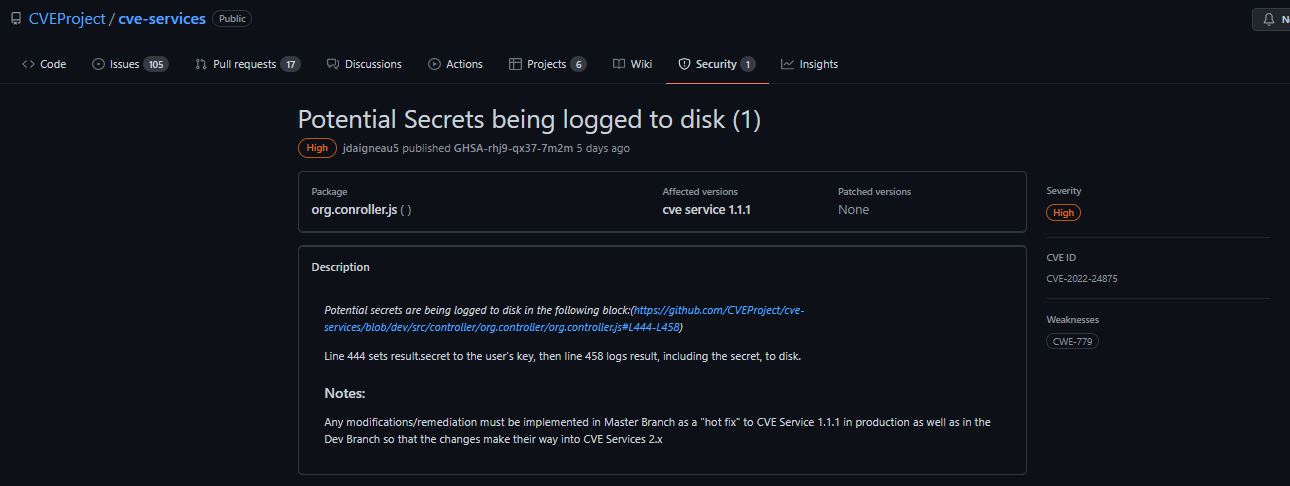
Task: Open the Insights tab
Action: [810, 64]
